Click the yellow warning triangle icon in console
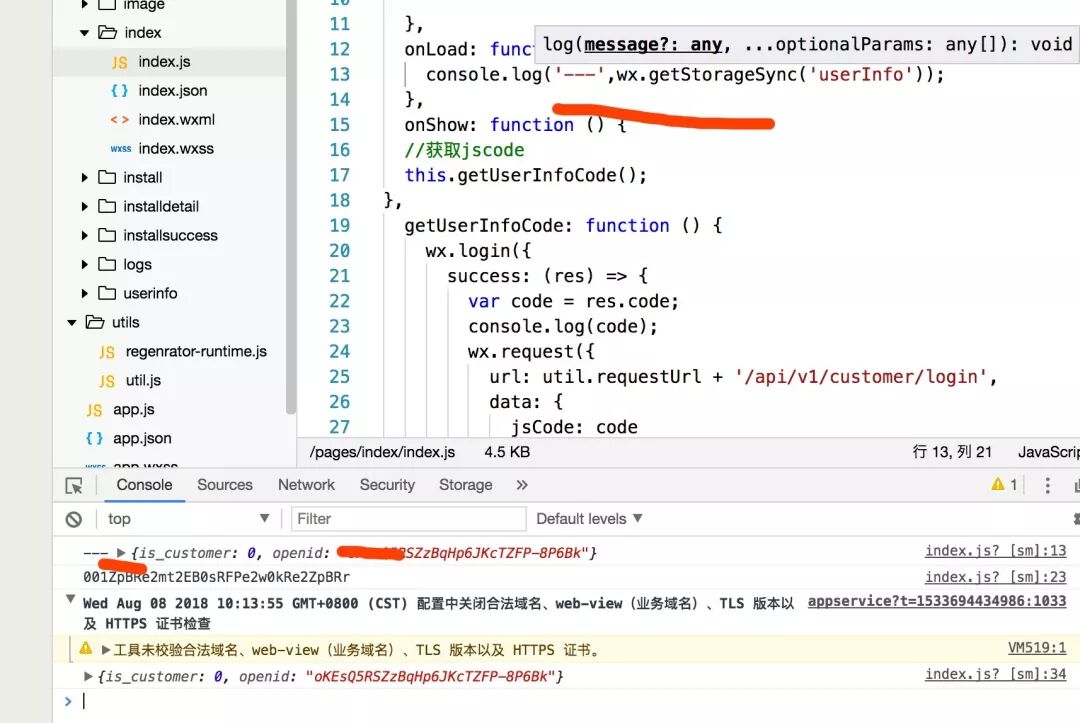The height and width of the screenshot is (723, 1080). pos(85,648)
